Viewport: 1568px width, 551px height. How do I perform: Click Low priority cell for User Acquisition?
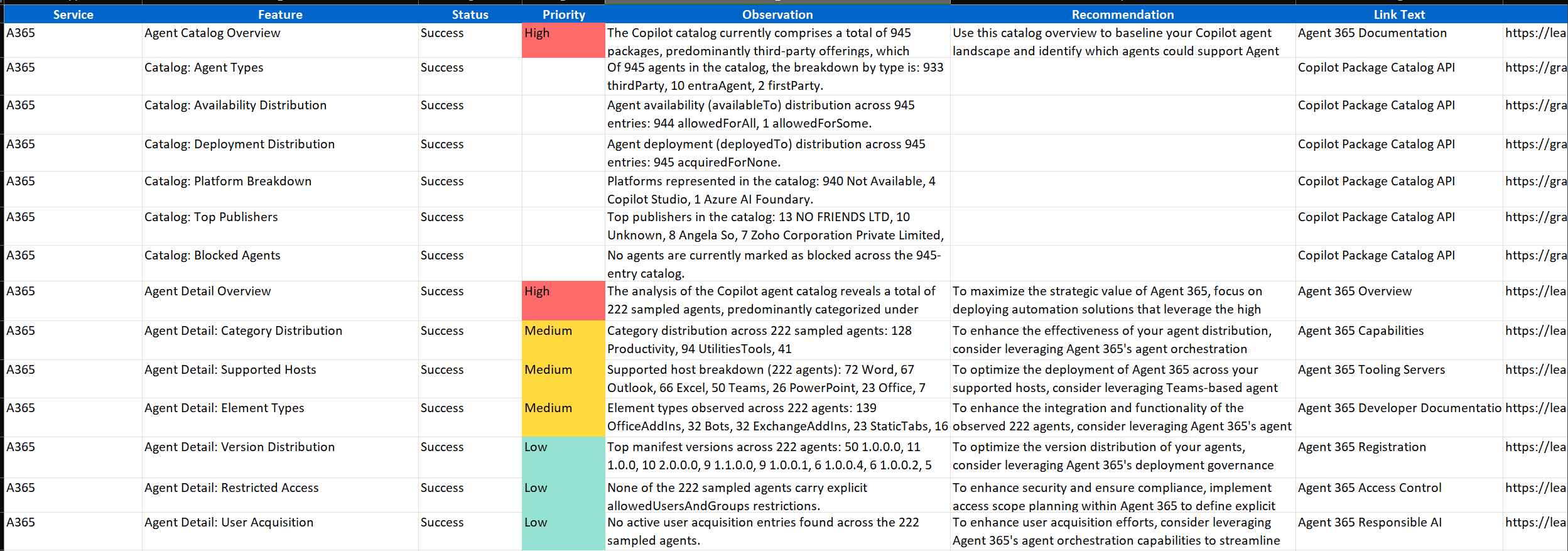tap(563, 532)
